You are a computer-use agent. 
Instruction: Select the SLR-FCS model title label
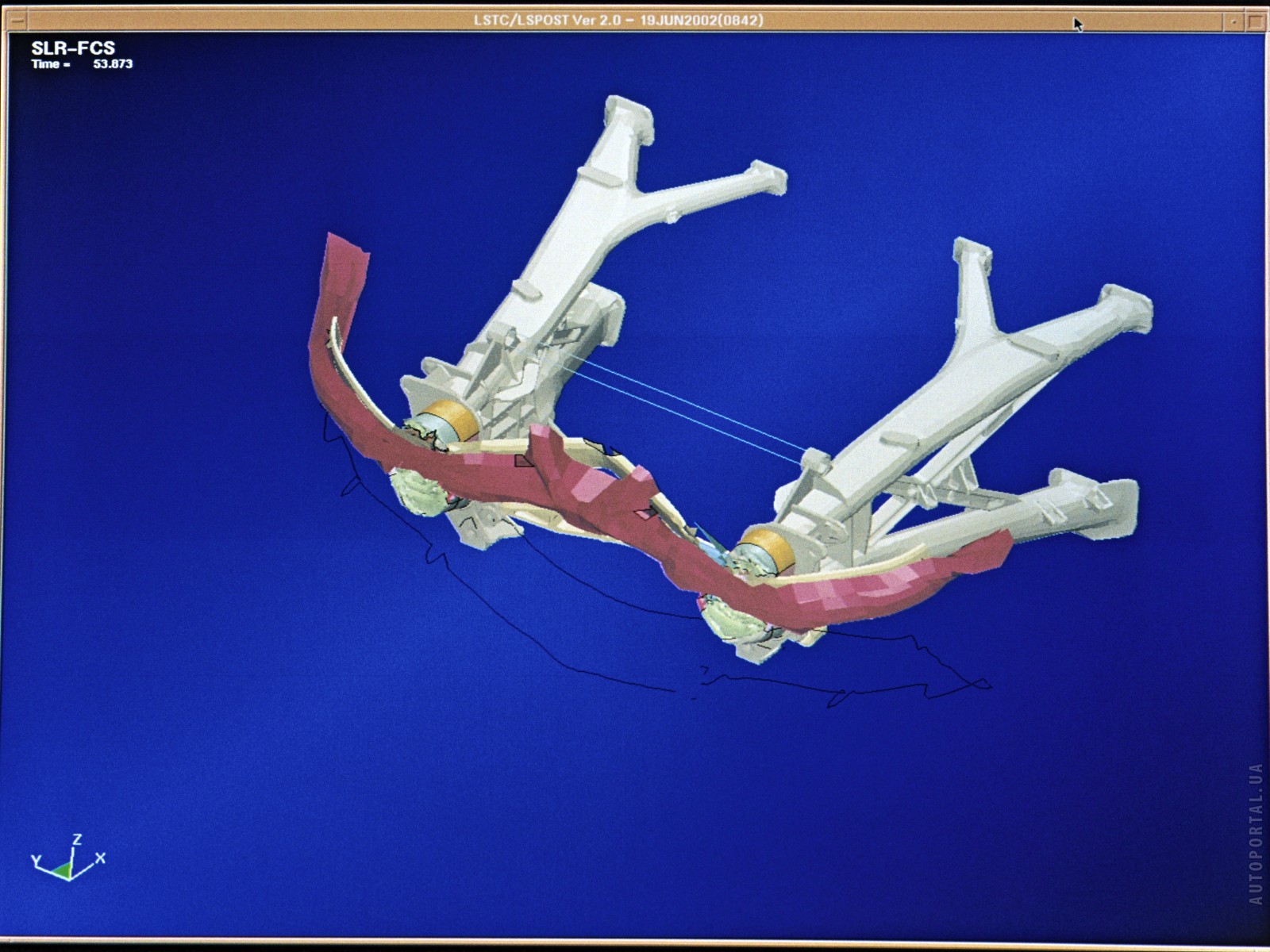point(73,48)
